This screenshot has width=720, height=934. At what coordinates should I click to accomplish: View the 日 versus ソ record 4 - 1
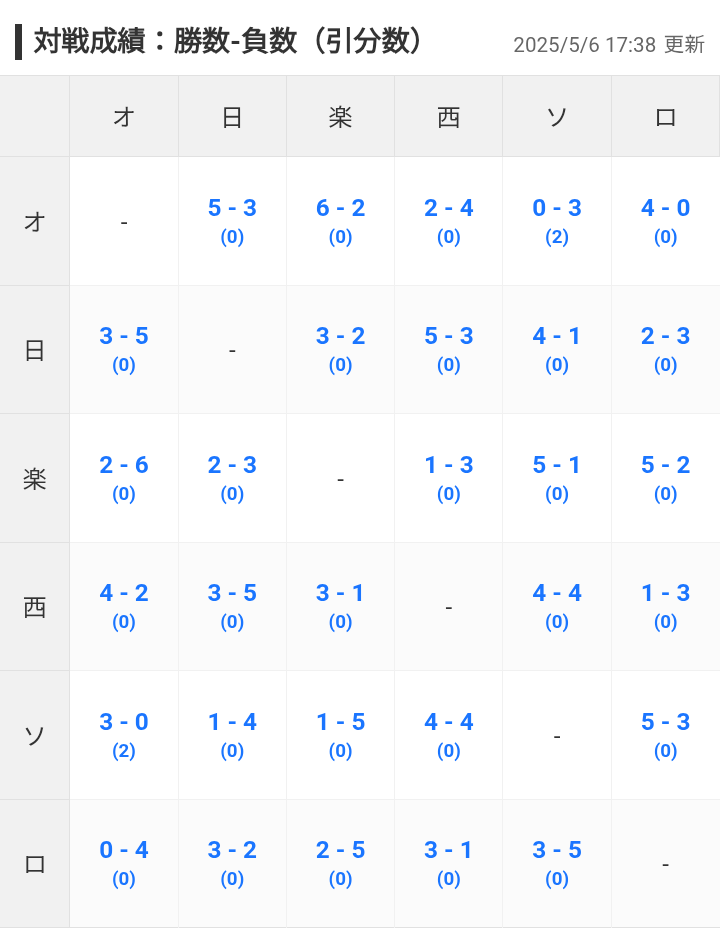557,348
